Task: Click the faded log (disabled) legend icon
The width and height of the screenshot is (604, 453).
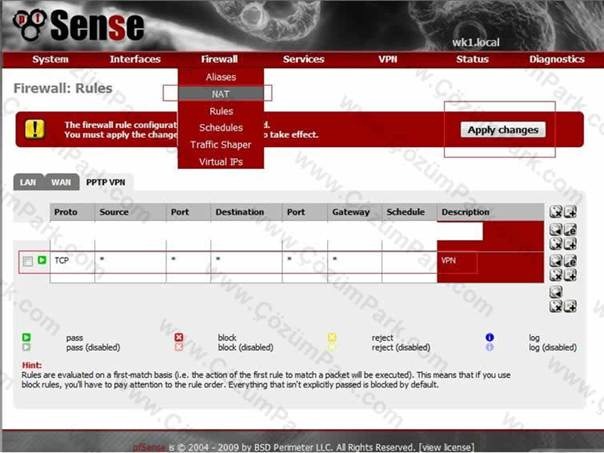Action: (490, 347)
